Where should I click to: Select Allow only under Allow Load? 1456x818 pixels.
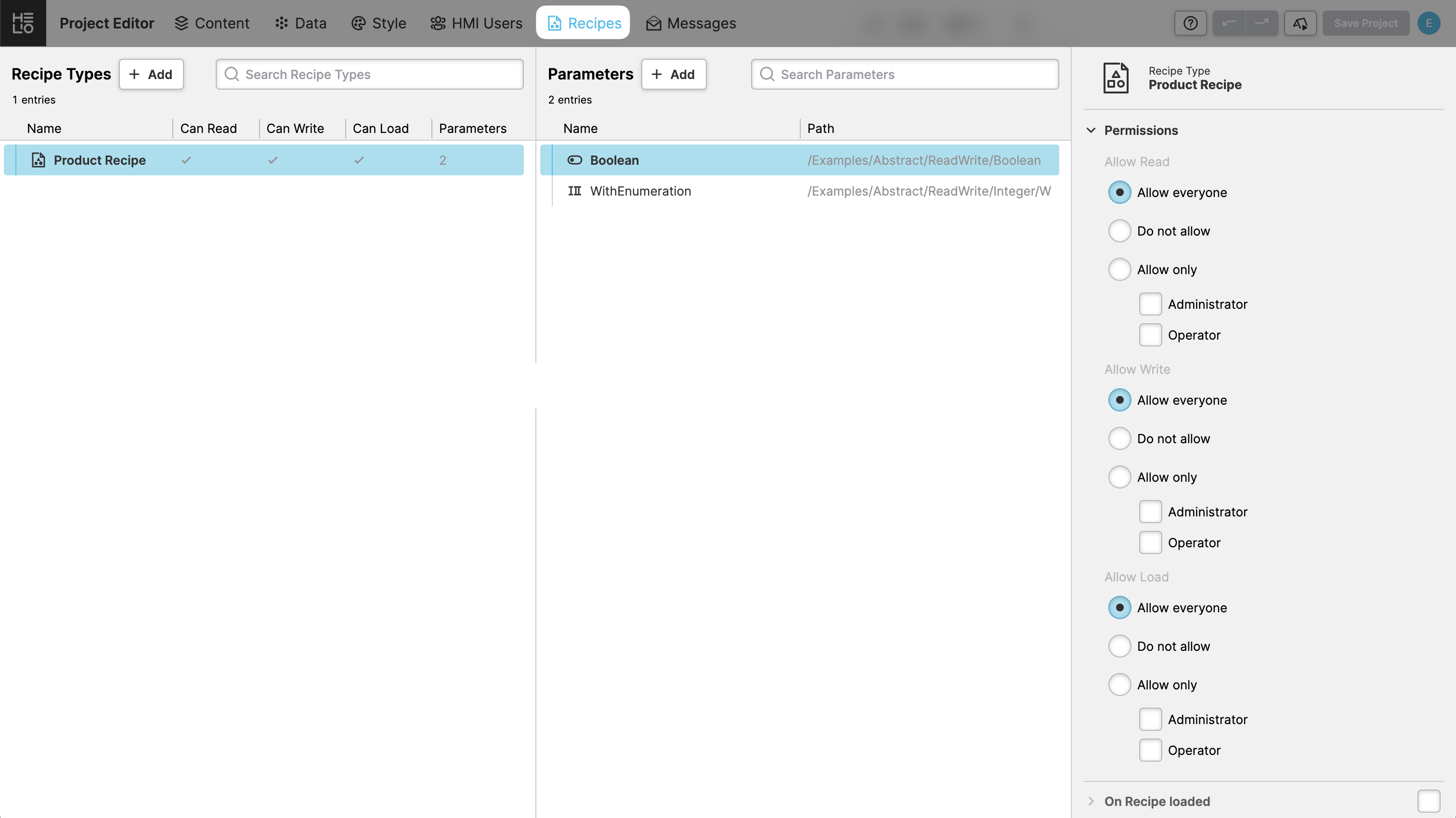(x=1119, y=685)
